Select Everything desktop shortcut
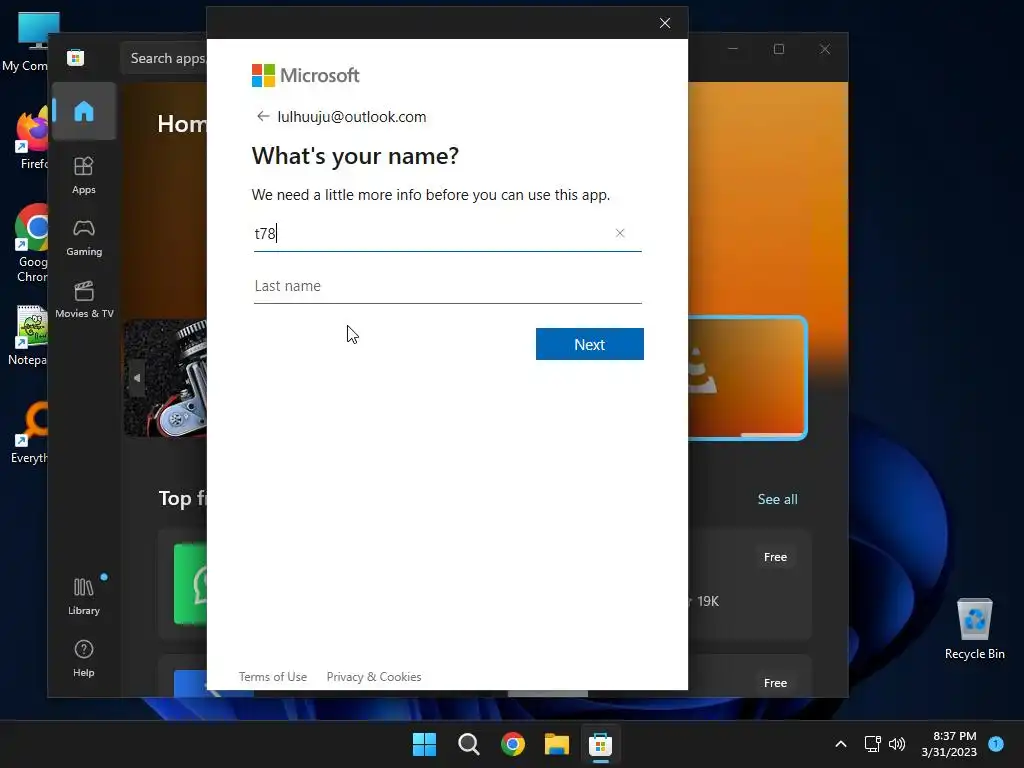Viewport: 1024px width, 768px height. coord(30,432)
